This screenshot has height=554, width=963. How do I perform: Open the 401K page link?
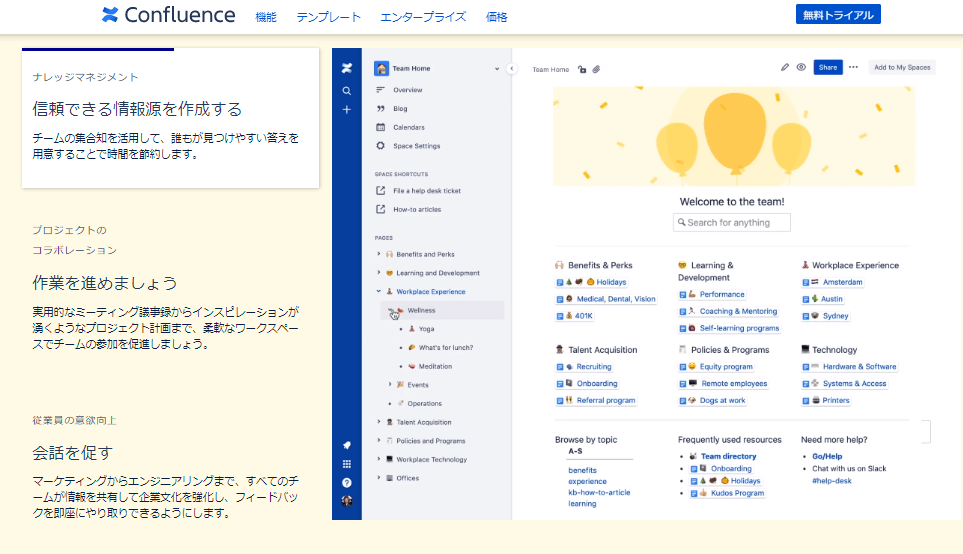coord(583,316)
